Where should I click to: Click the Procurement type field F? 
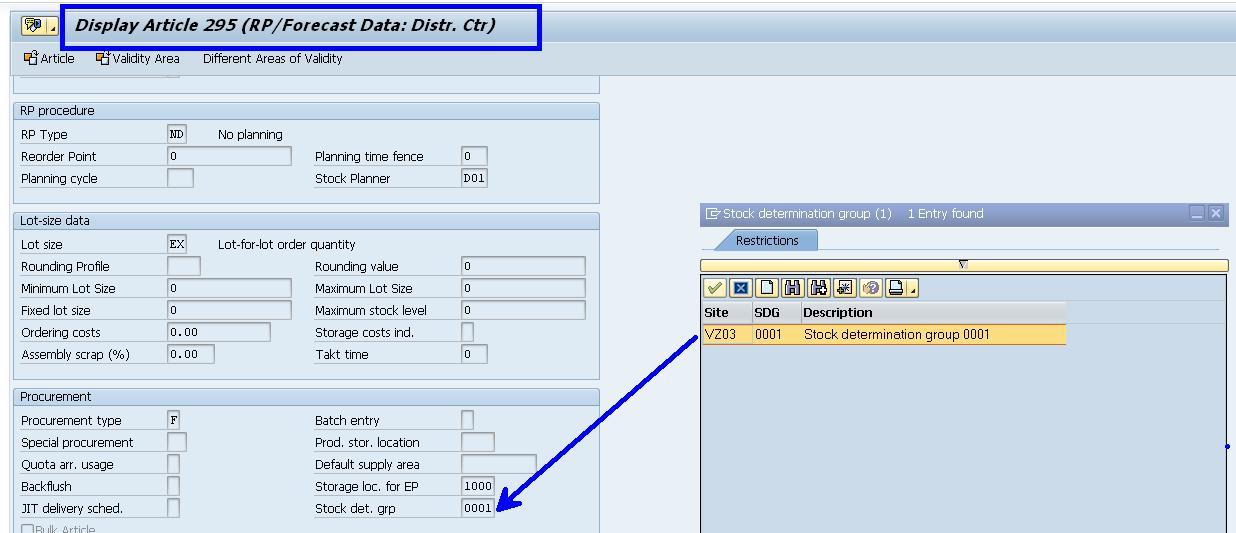coord(174,420)
